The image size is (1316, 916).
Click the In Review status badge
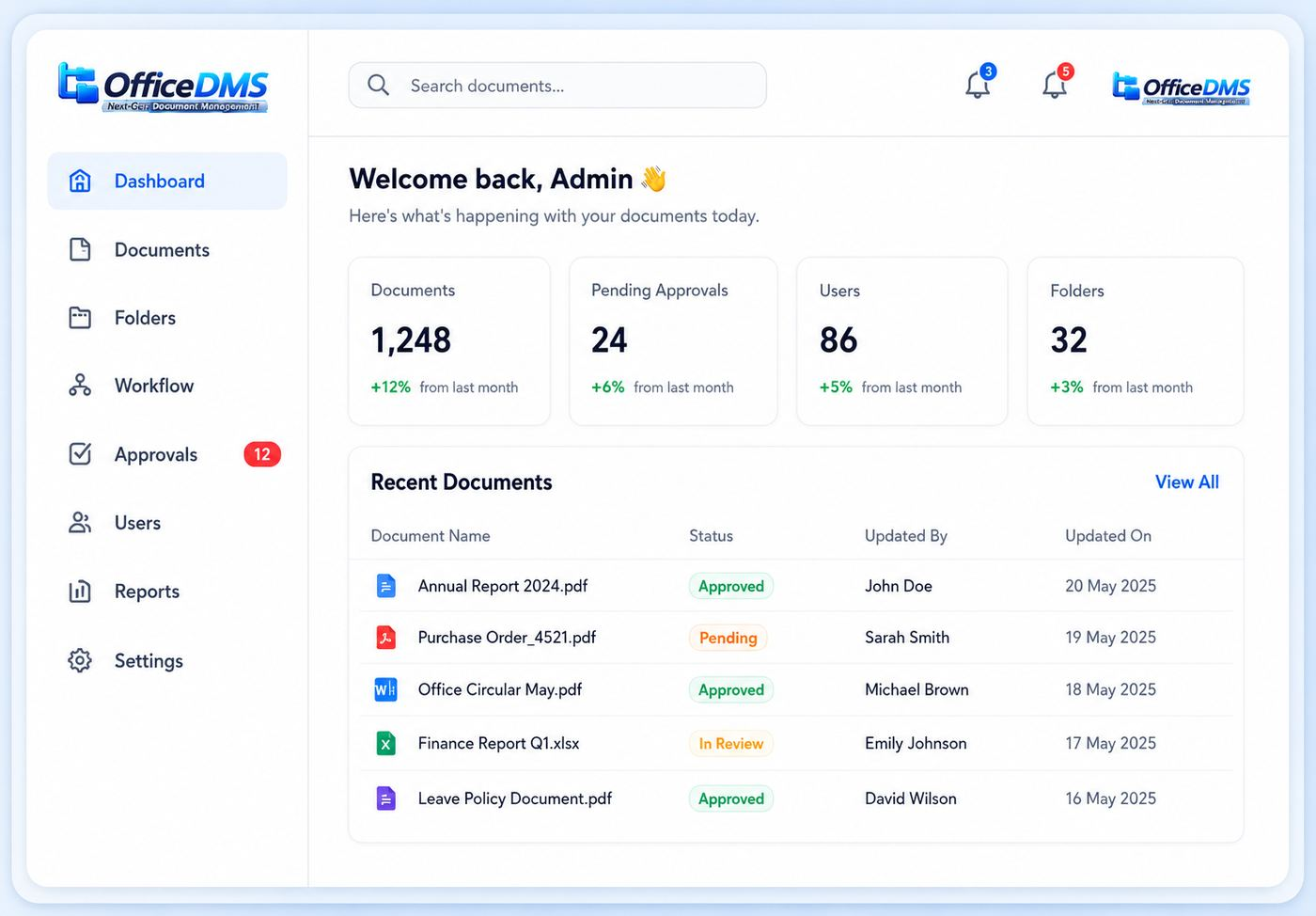coord(730,744)
